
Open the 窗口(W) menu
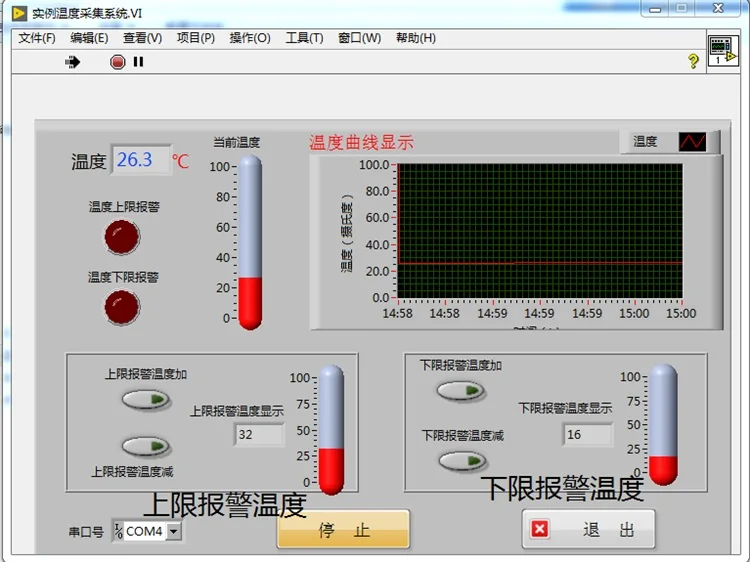pyautogui.click(x=359, y=38)
